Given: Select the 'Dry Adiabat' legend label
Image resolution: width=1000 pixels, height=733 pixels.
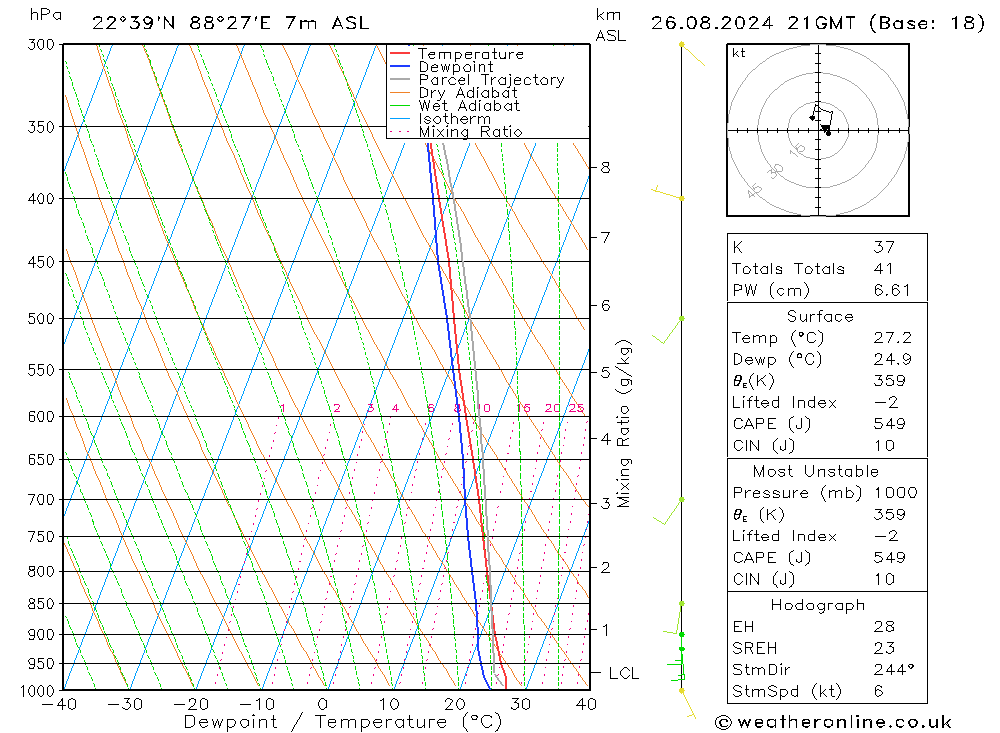Looking at the screenshot, I should coord(468,93).
